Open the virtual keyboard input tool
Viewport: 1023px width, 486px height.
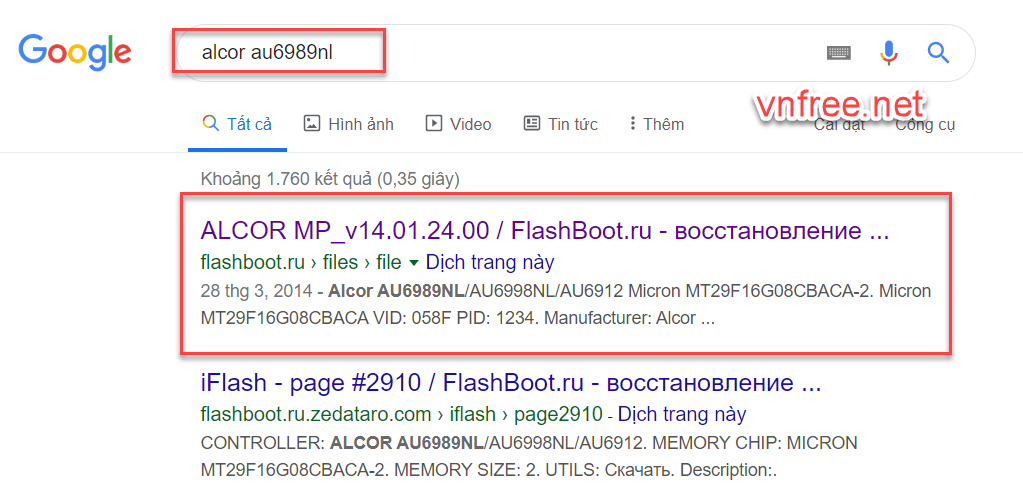click(838, 53)
